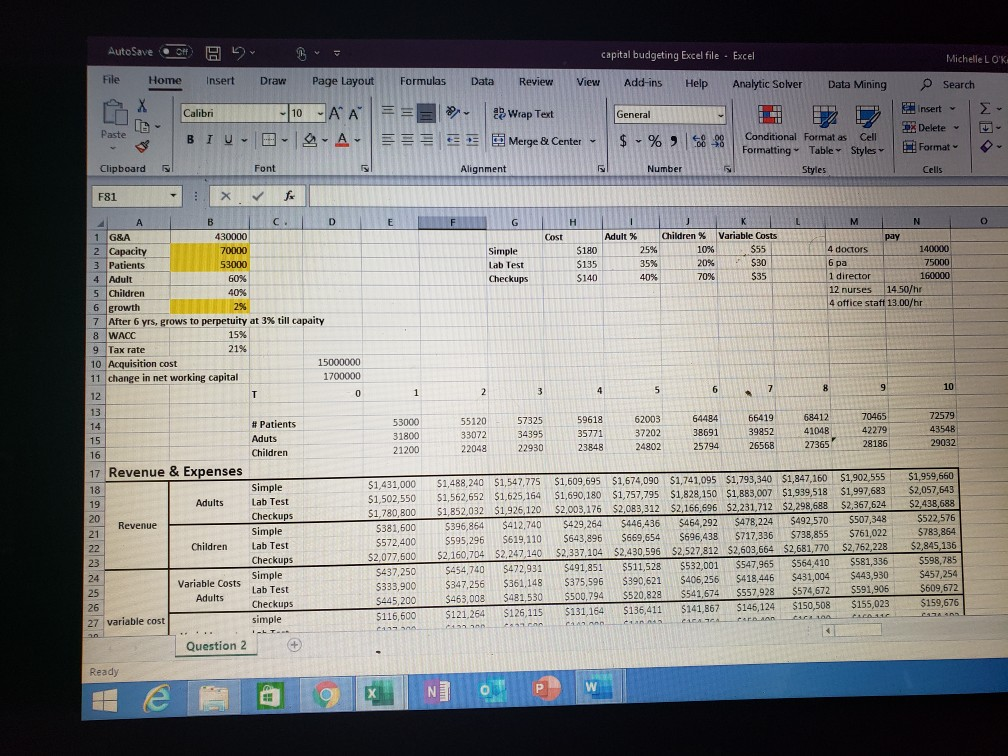Open Chrome from the taskbar
This screenshot has width=1008, height=756.
tap(327, 694)
